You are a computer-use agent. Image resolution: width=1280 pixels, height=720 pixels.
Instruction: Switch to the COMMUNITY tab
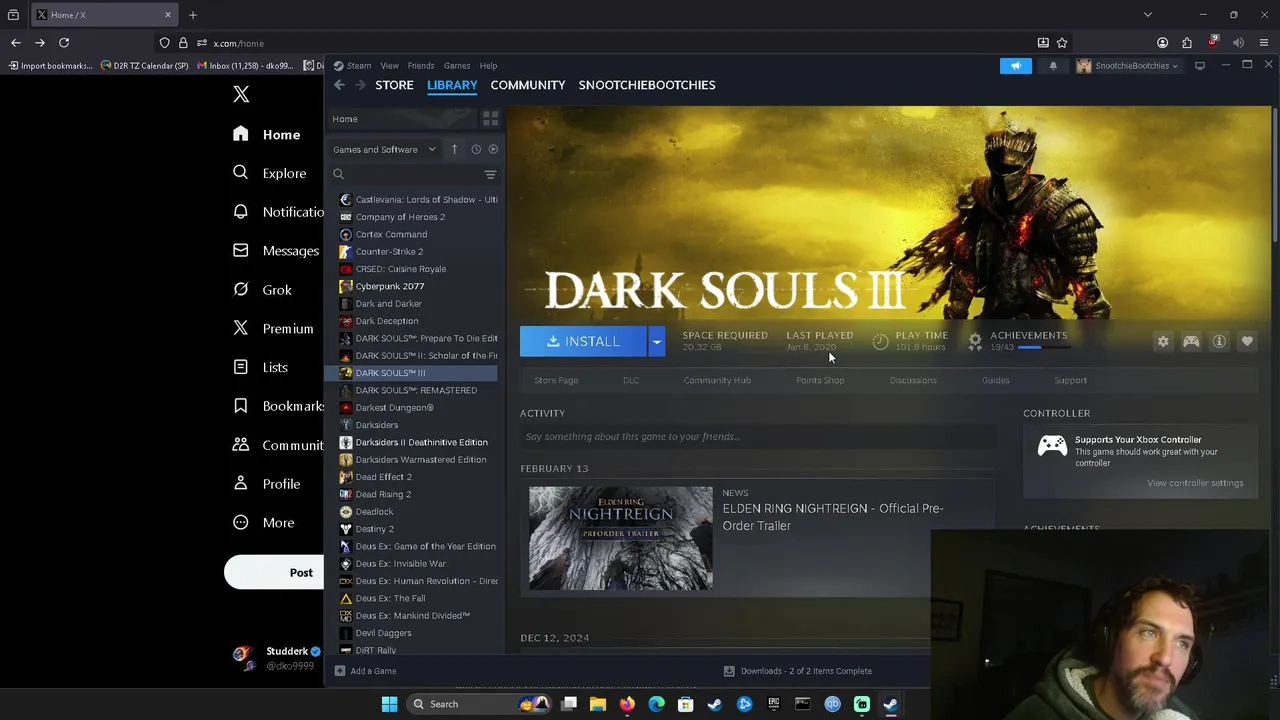pyautogui.click(x=528, y=85)
